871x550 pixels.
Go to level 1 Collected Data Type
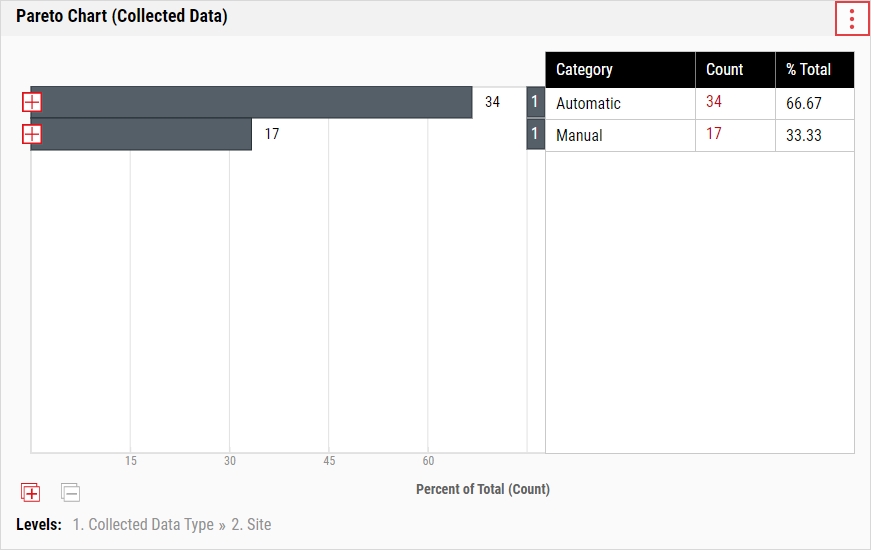[143, 524]
